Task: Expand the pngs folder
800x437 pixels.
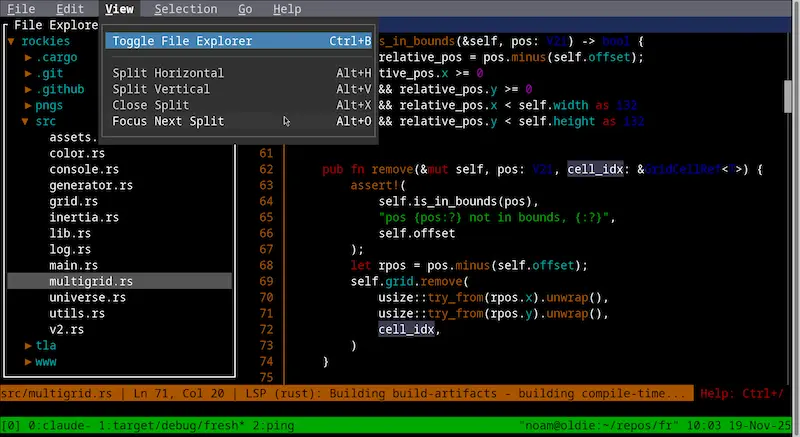Action: (x=49, y=105)
